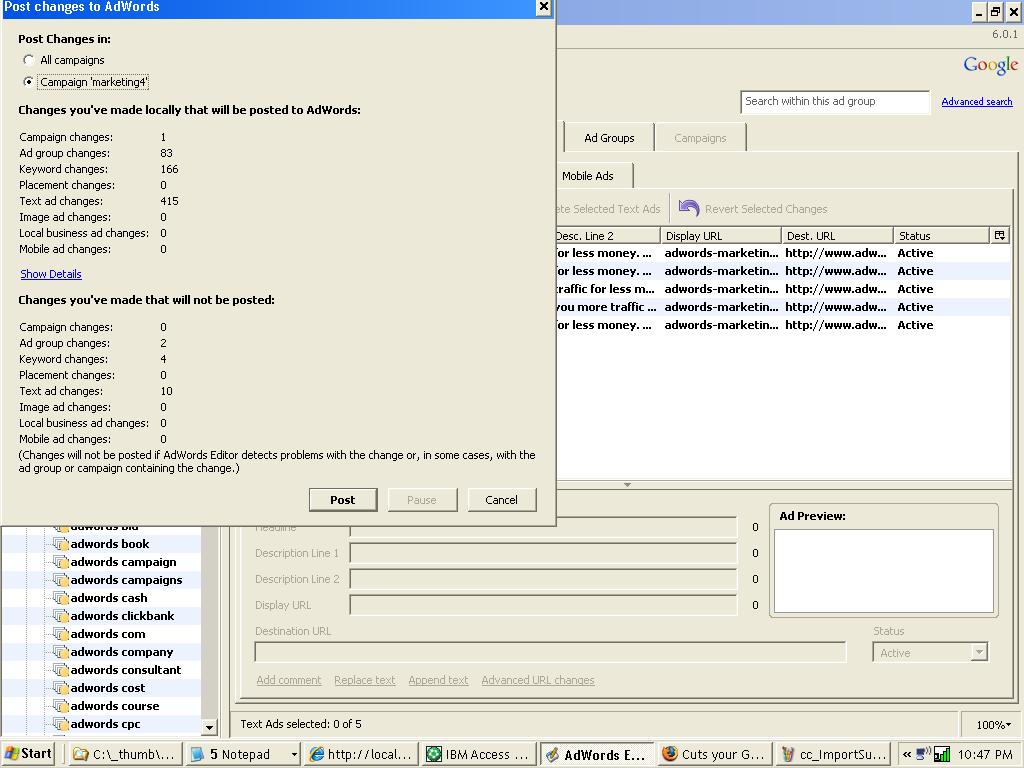
Task: Select the 'adwords course' ad group
Action: pyautogui.click(x=115, y=706)
